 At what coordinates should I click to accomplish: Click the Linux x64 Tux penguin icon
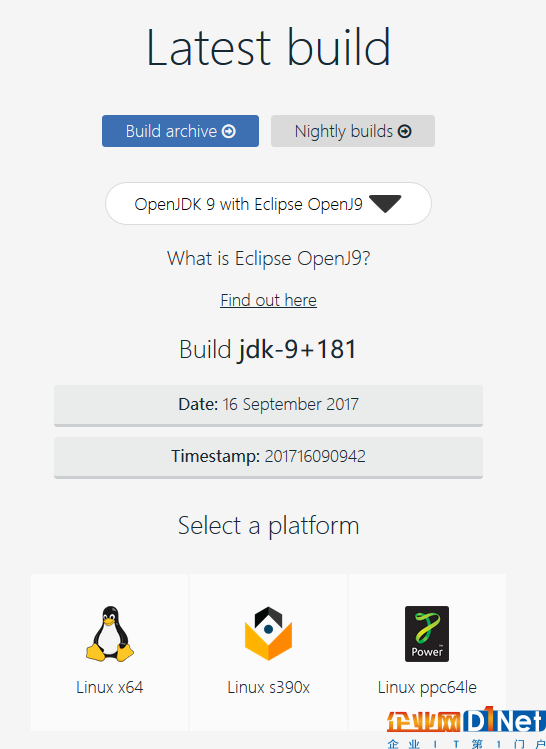(110, 634)
